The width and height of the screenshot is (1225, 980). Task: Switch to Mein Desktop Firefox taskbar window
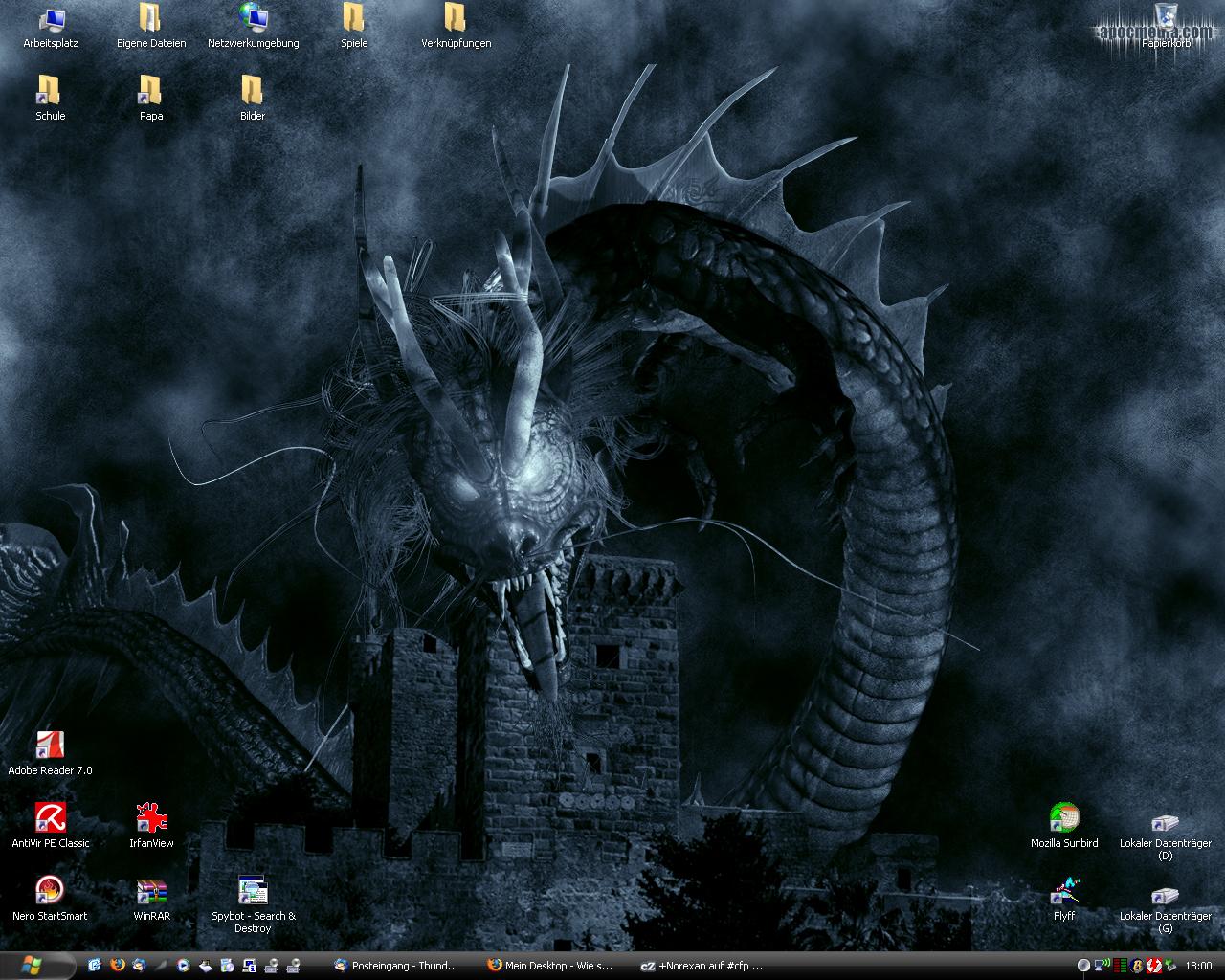(x=550, y=966)
